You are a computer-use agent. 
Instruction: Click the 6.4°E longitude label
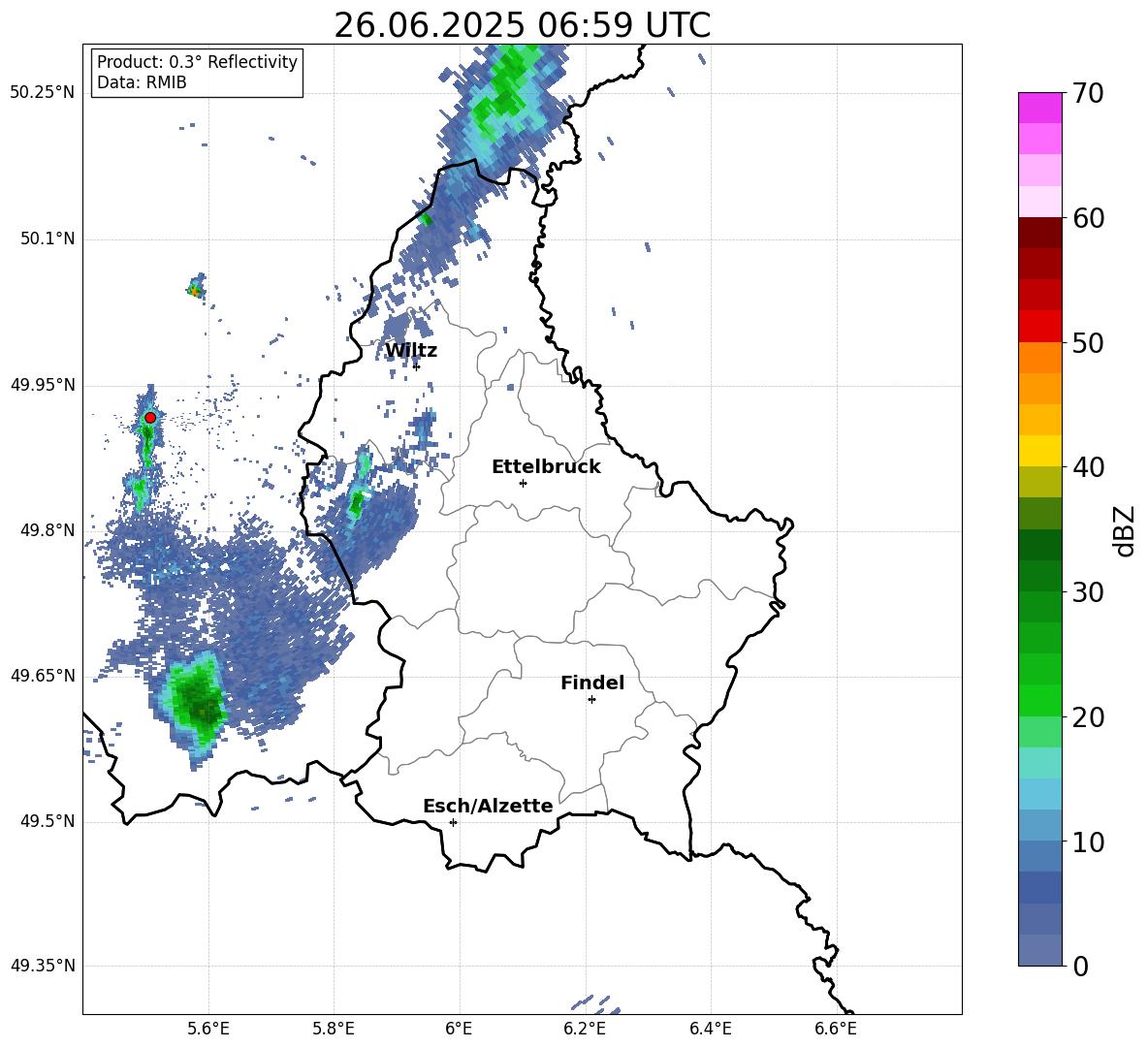click(x=710, y=1029)
